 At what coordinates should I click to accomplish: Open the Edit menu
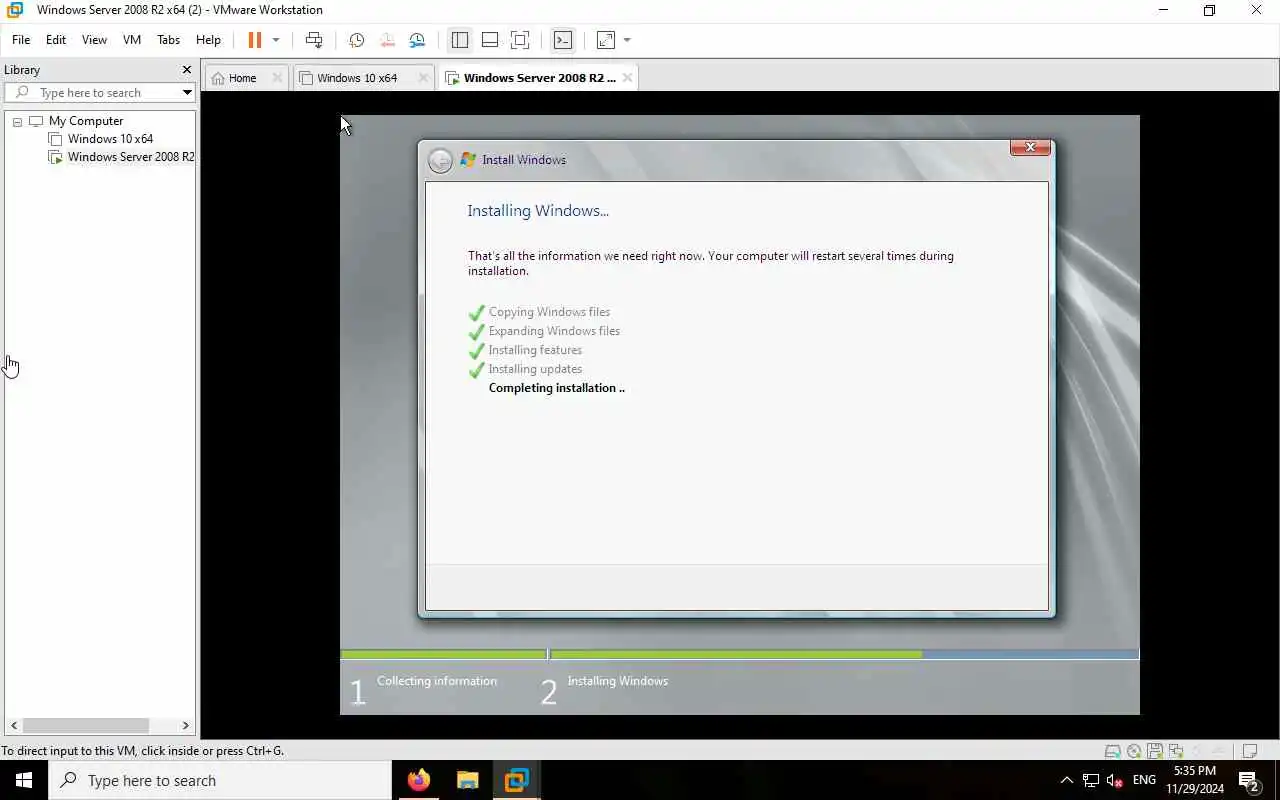tap(56, 40)
